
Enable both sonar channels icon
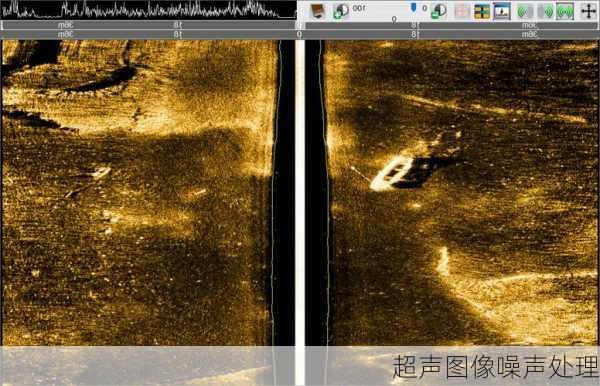click(x=565, y=11)
